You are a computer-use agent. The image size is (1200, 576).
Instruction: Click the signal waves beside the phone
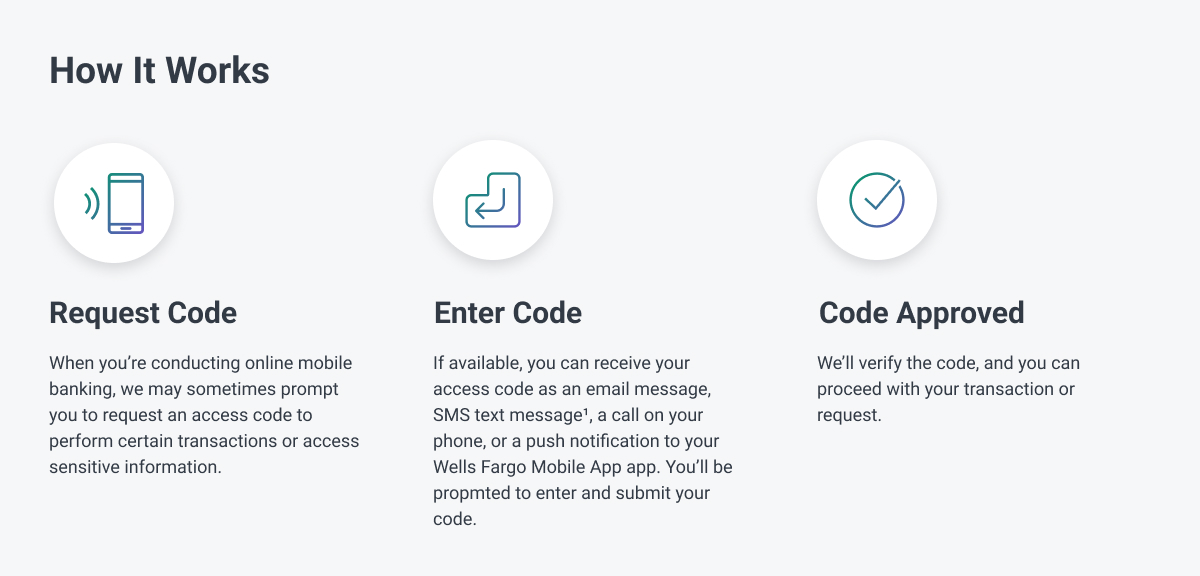point(92,204)
